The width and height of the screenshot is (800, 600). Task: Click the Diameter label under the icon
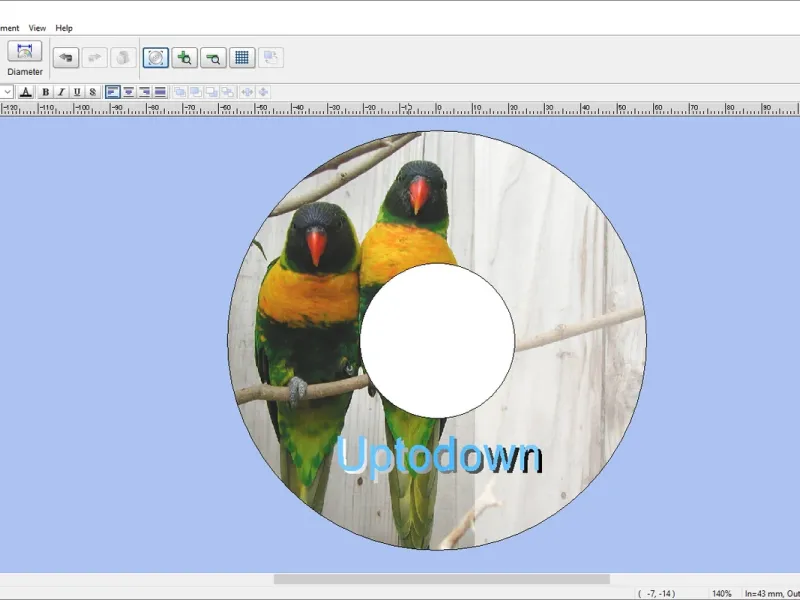25,72
